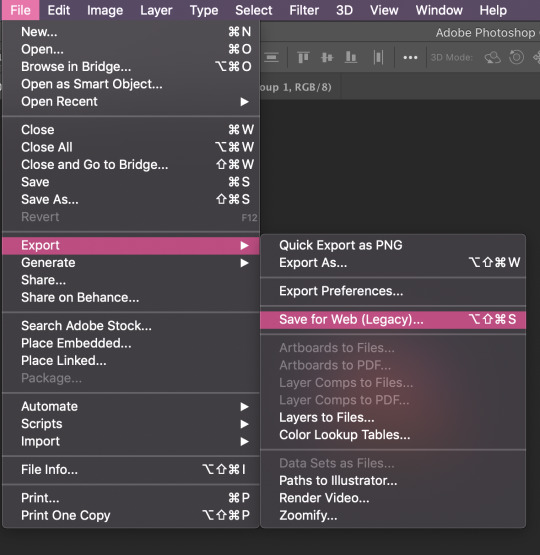This screenshot has height=555, width=540.
Task: Choose Render Video...
Action: 393,498
